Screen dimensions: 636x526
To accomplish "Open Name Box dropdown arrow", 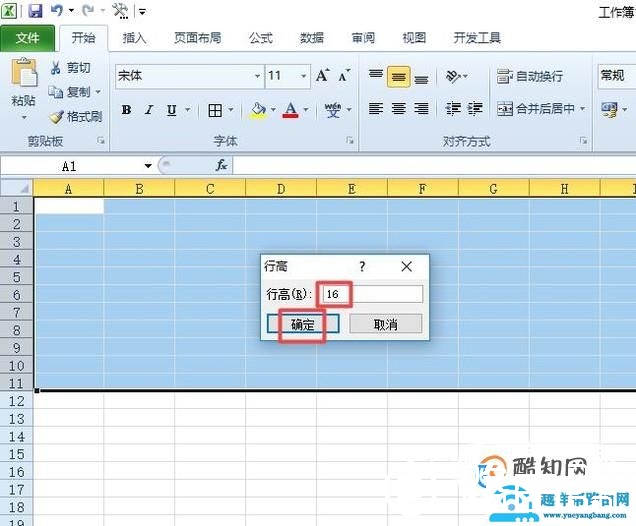I will (148, 165).
